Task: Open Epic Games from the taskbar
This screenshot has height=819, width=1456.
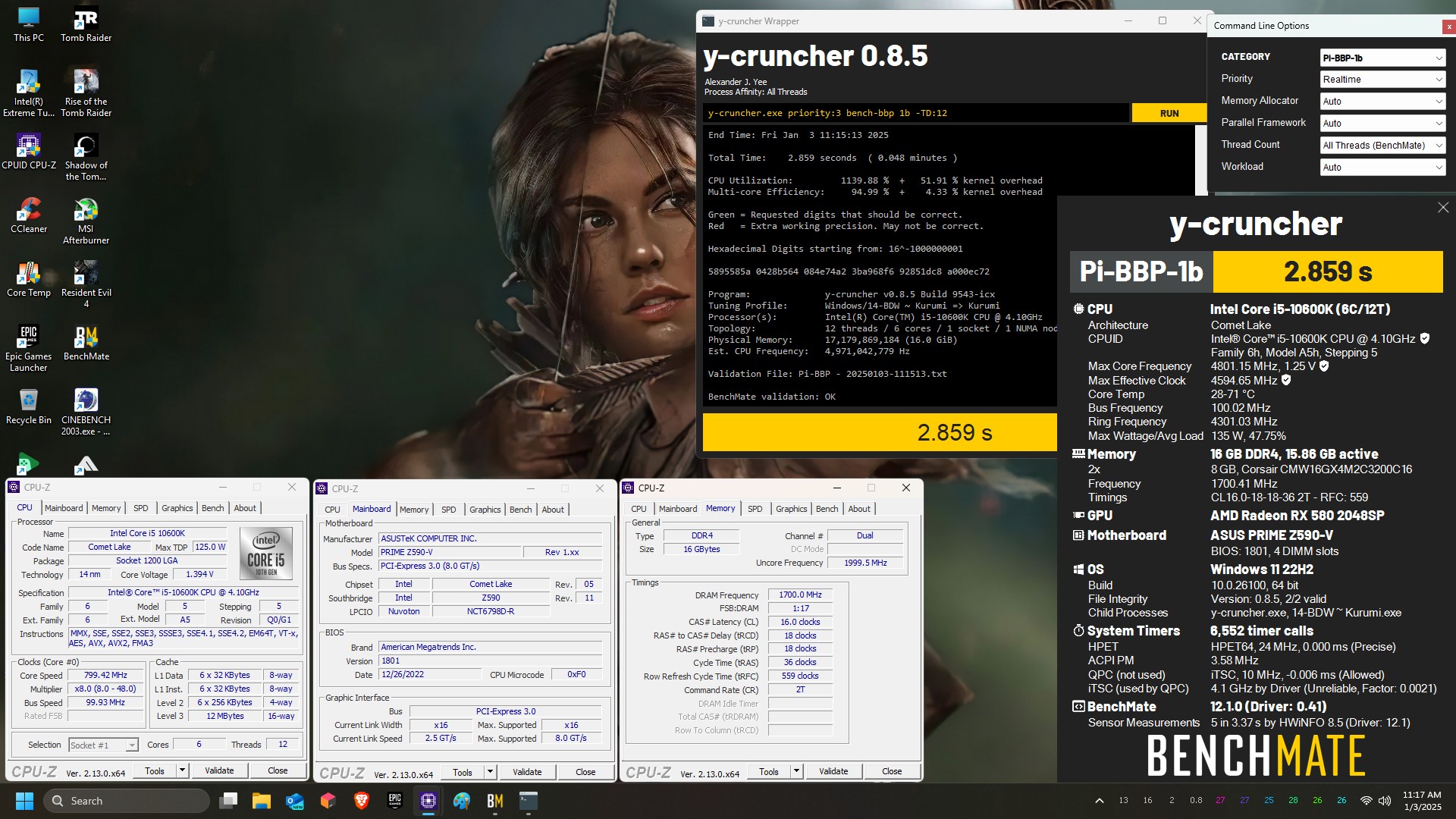Action: (394, 801)
